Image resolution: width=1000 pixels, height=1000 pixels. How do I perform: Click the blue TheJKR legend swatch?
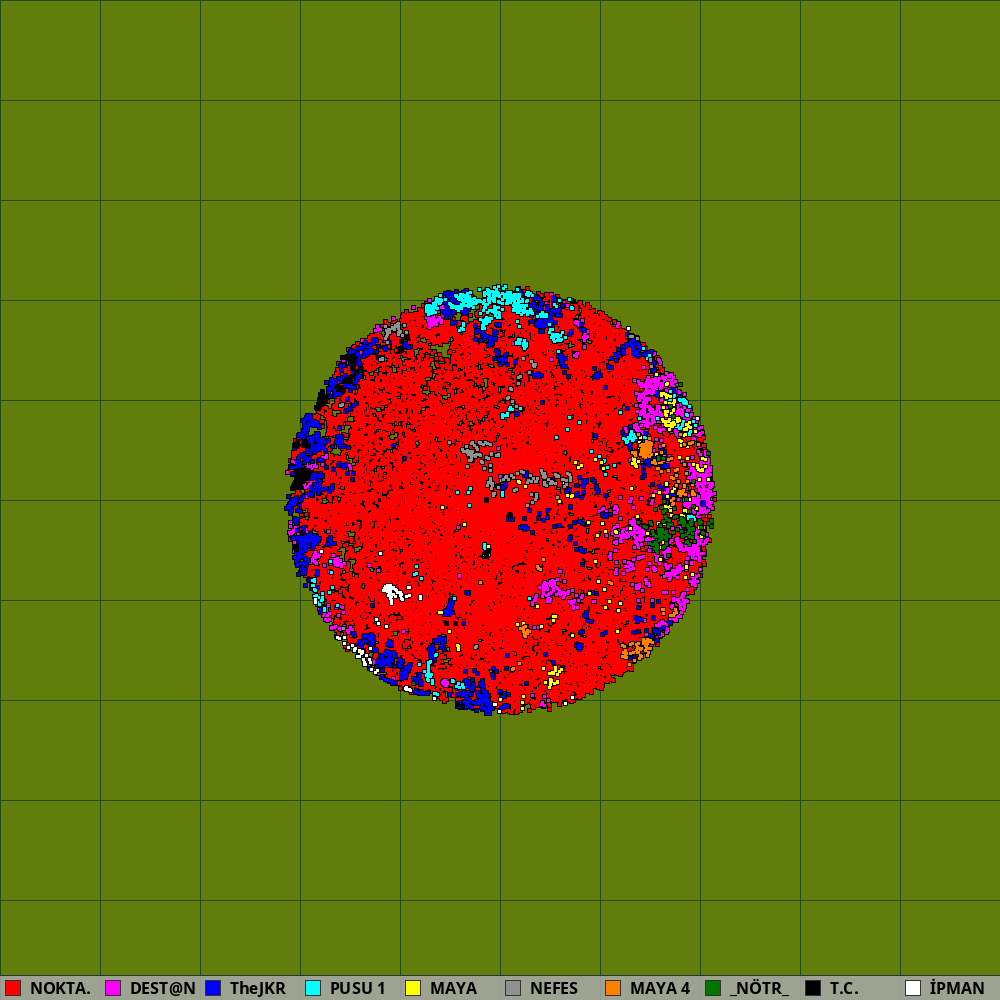coord(213,988)
